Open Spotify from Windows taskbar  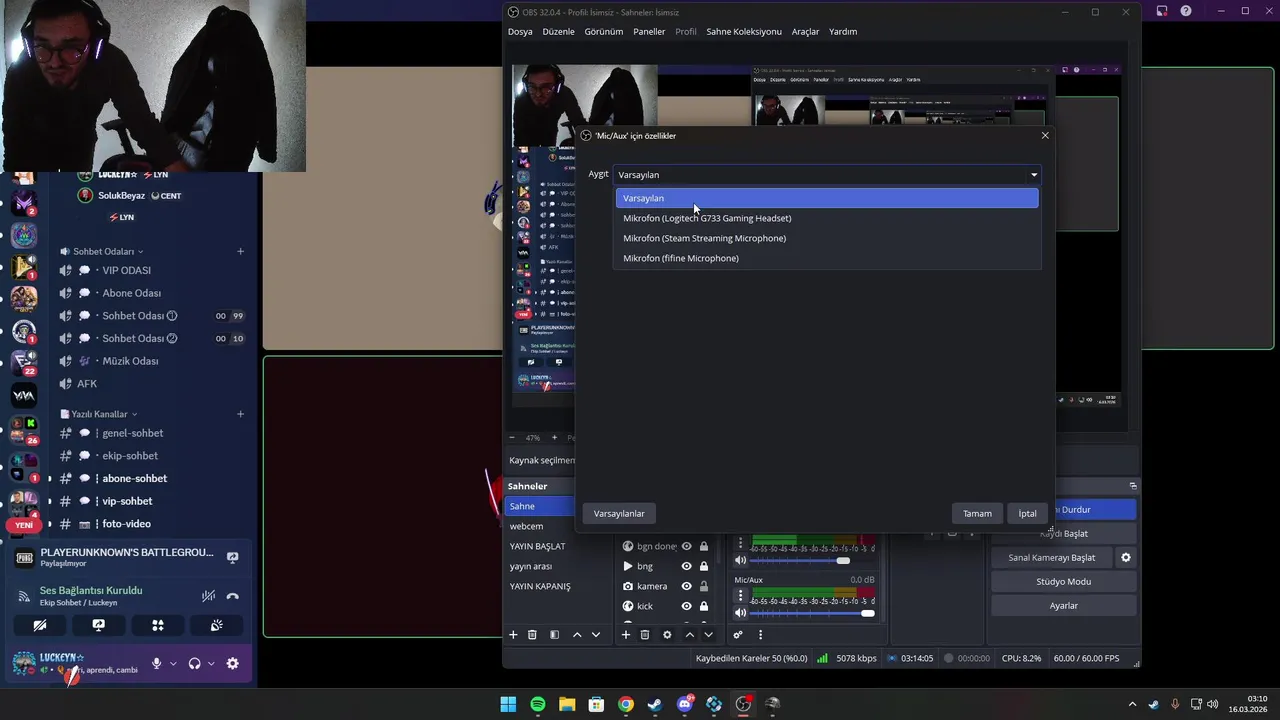538,704
